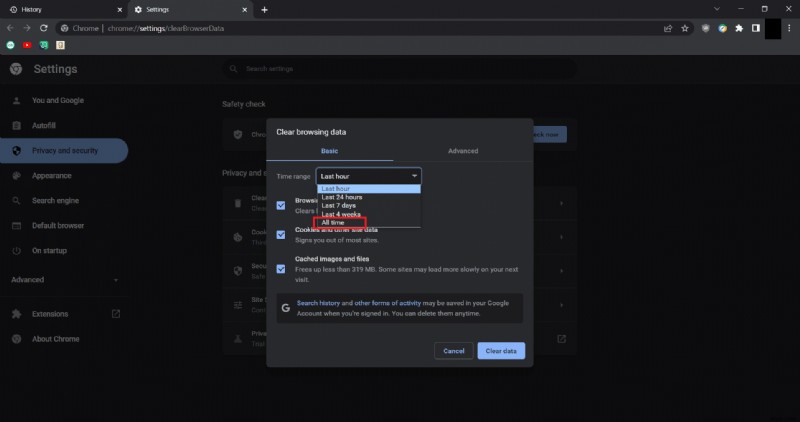Click the Search settings input field

[x=400, y=69]
